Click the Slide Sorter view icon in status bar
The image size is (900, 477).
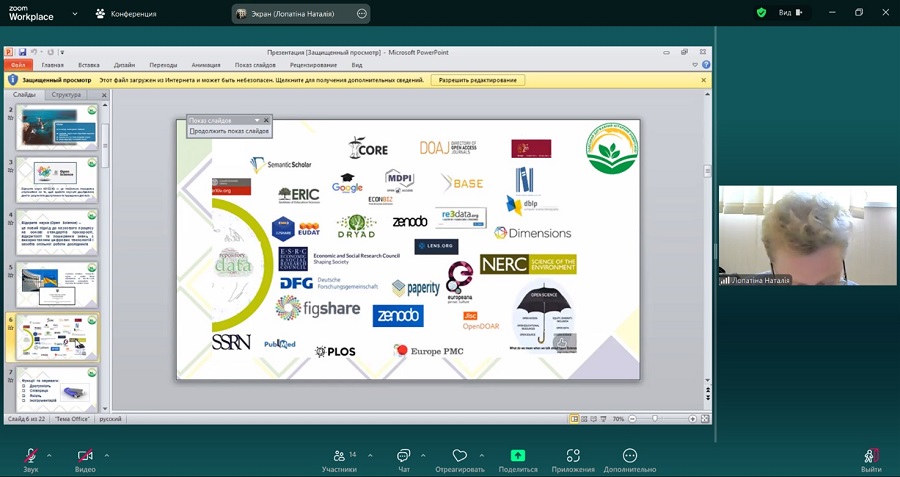coord(584,419)
